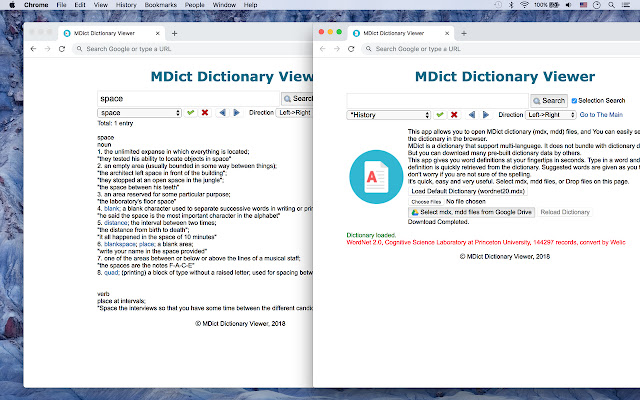The width and height of the screenshot is (640, 400).
Task: Open new tab in right Chrome window
Action: point(464,33)
